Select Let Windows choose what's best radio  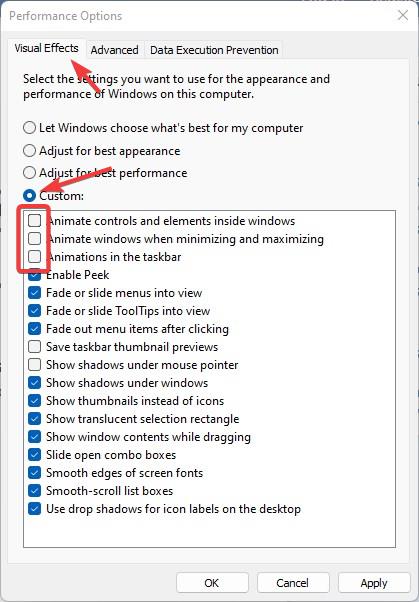(x=30, y=127)
